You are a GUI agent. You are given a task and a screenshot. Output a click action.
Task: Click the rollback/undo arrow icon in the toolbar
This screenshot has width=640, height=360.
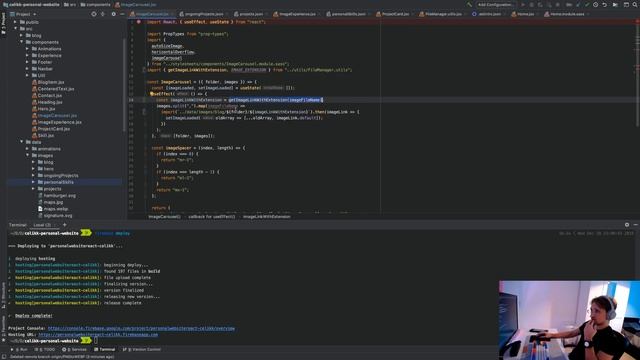point(604,5)
